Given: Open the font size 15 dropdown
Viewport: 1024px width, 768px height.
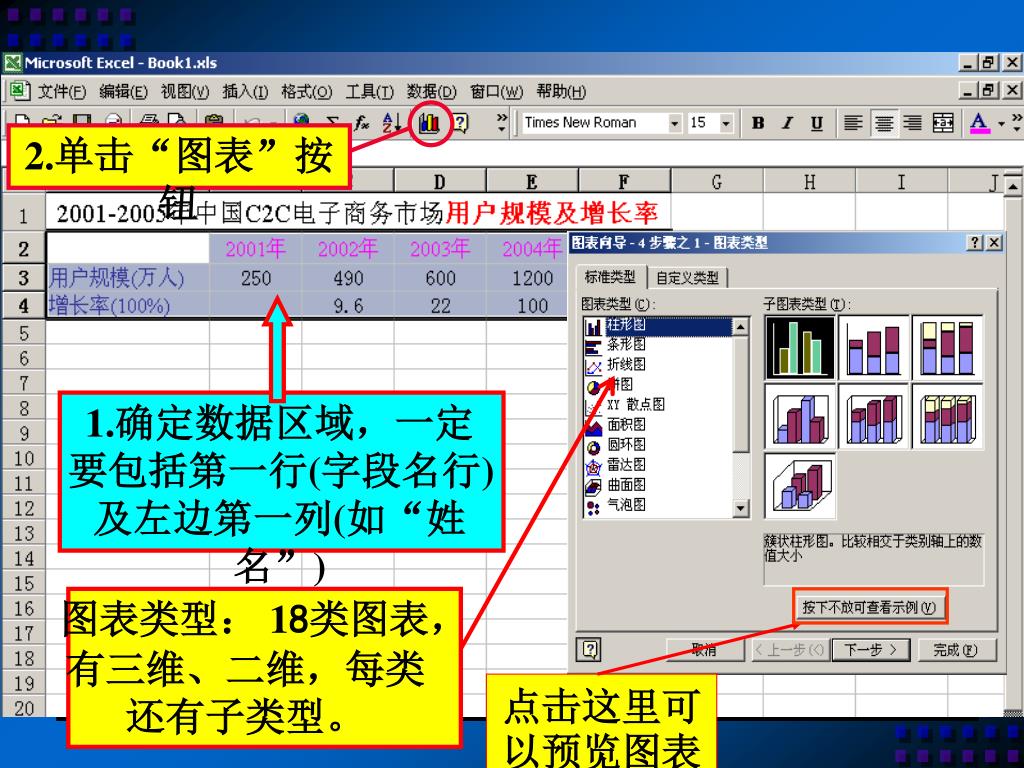Looking at the screenshot, I should 726,123.
